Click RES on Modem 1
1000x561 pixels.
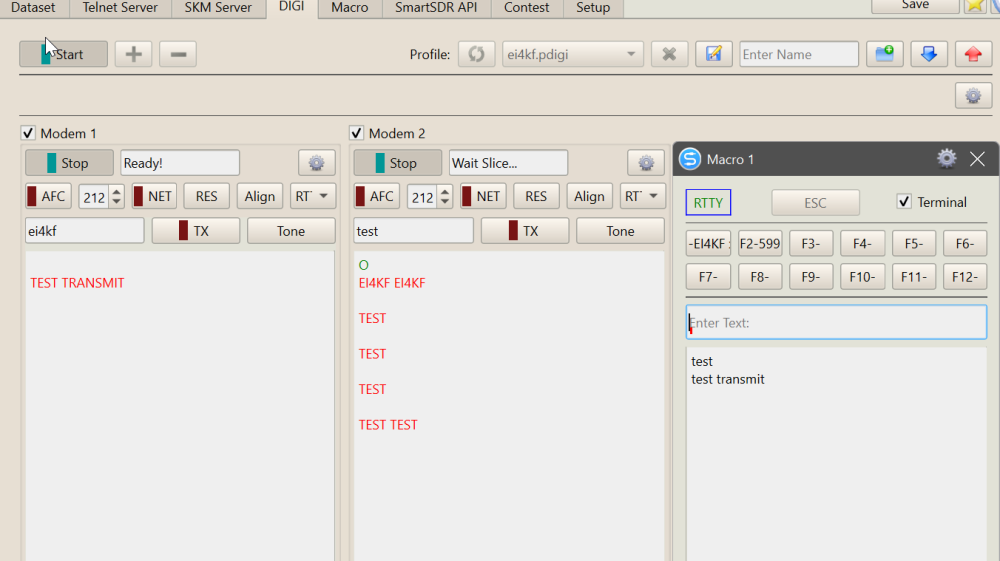206,196
